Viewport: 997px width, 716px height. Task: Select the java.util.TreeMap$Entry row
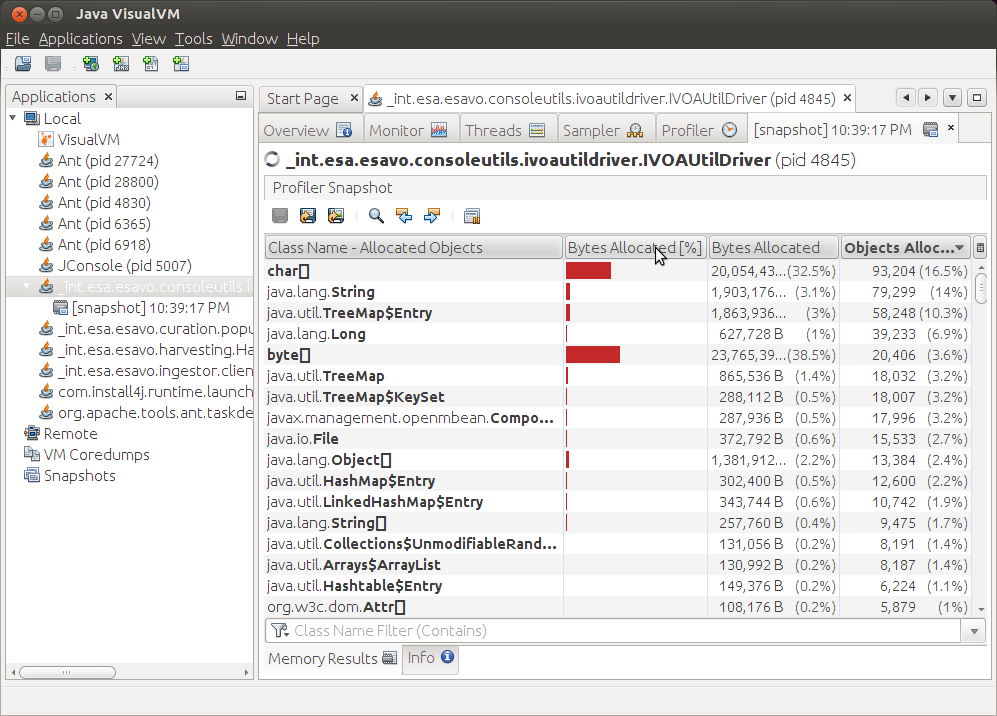(617, 313)
